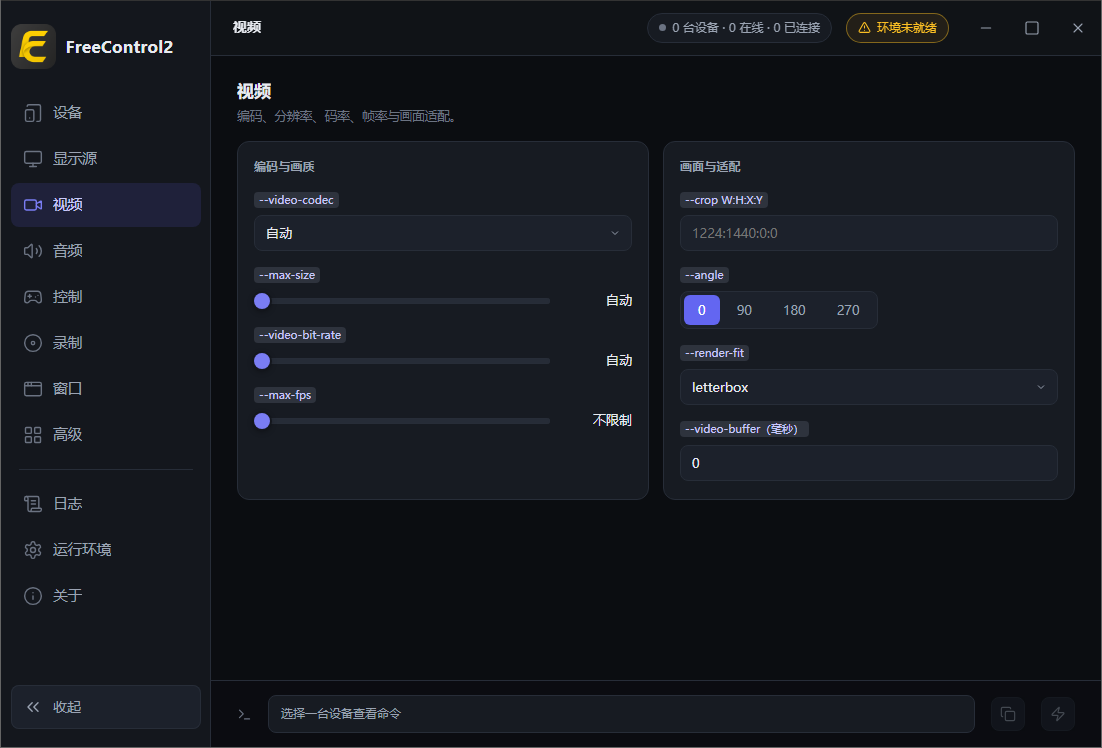Click the command preview text box
1102x748 pixels.
621,714
